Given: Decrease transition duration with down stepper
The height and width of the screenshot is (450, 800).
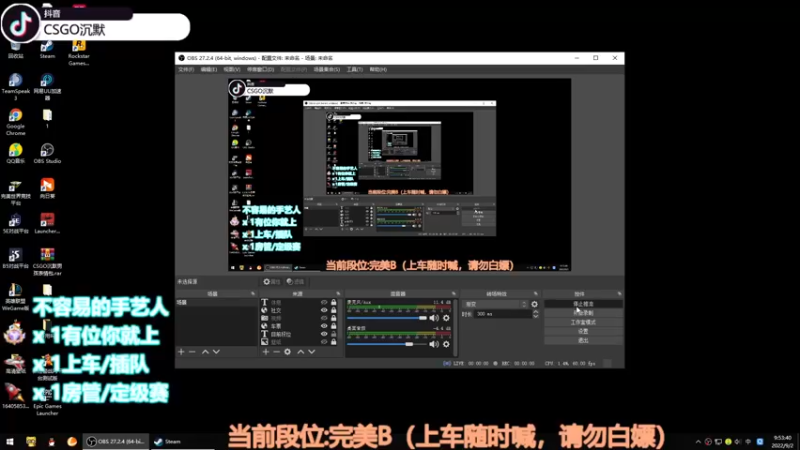Looking at the screenshot, I should (x=535, y=316).
